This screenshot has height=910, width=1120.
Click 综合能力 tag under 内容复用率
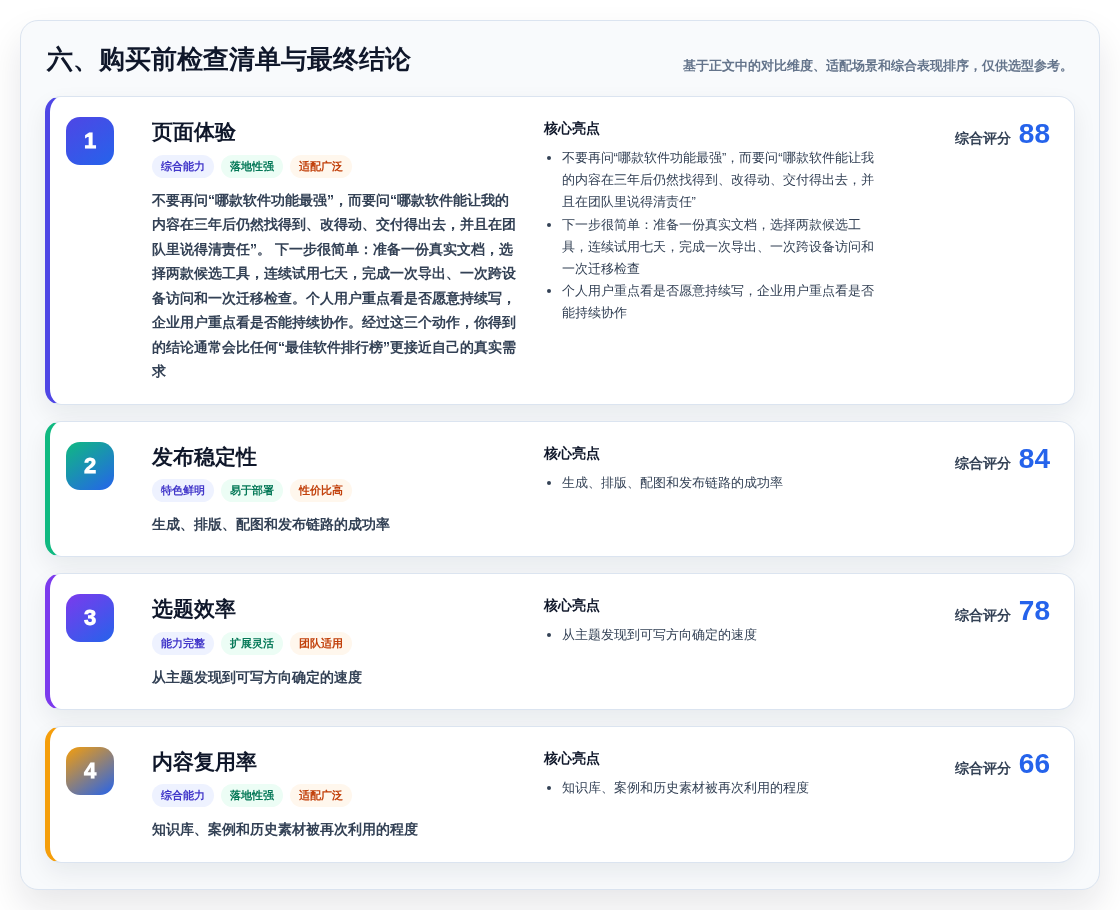click(183, 796)
